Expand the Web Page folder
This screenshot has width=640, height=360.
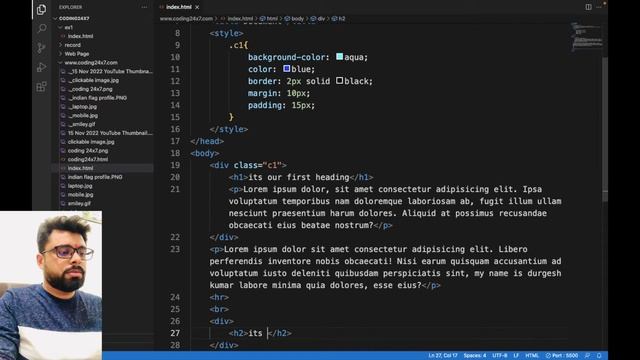[76, 53]
